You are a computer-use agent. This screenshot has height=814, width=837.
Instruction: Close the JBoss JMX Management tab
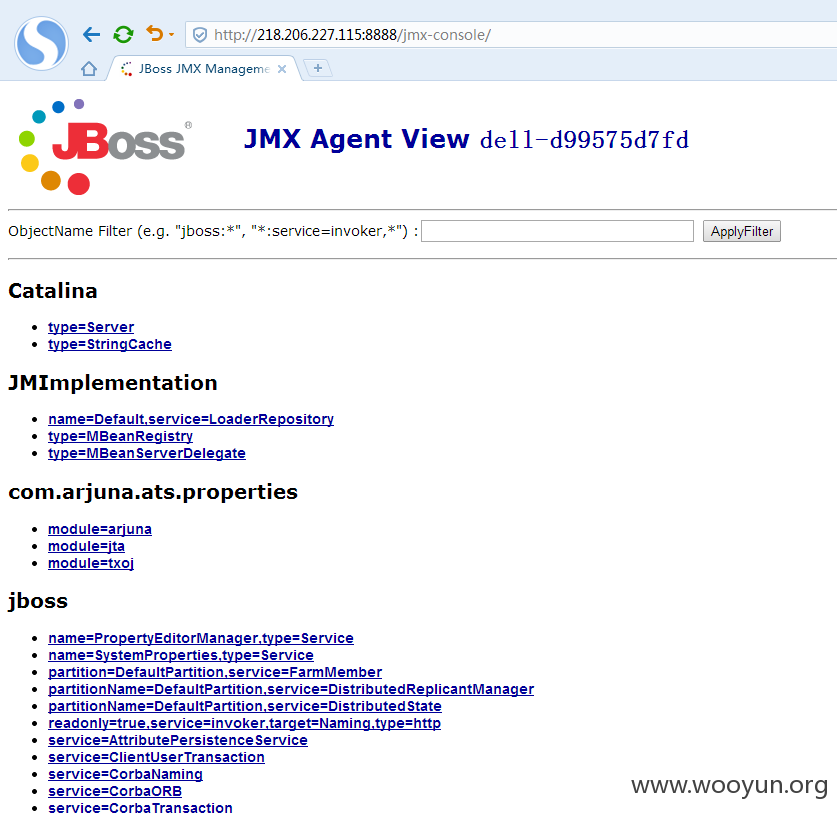282,69
